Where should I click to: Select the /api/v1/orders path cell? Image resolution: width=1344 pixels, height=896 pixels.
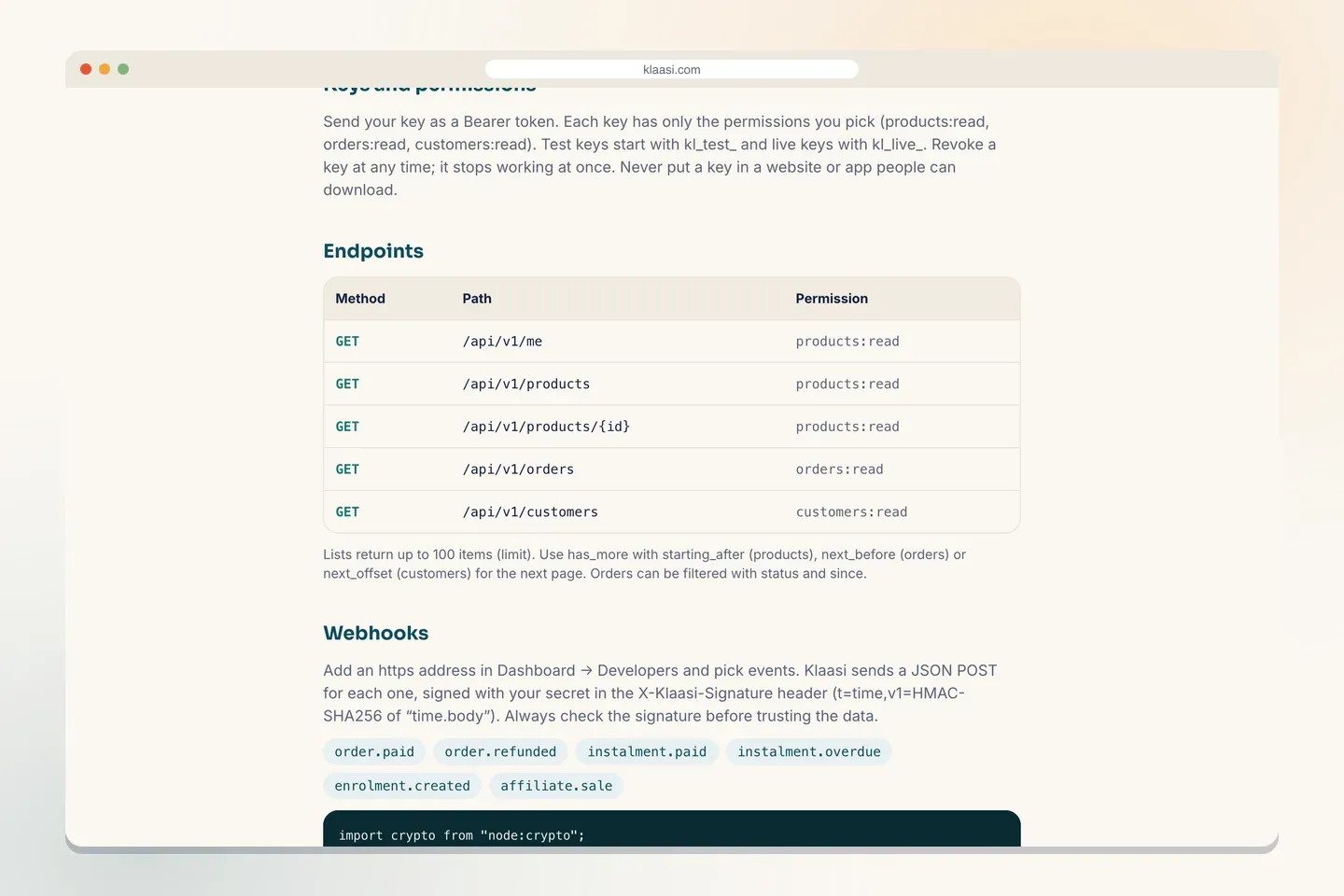pos(518,469)
